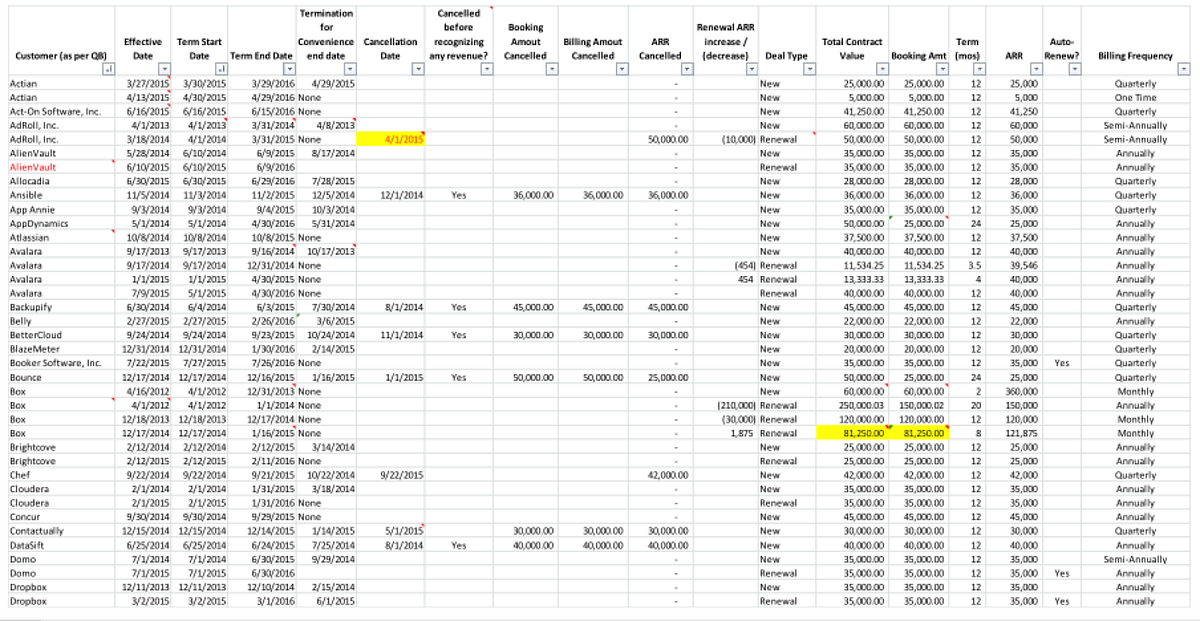Select the 360,000 ARR cell

coord(1016,392)
